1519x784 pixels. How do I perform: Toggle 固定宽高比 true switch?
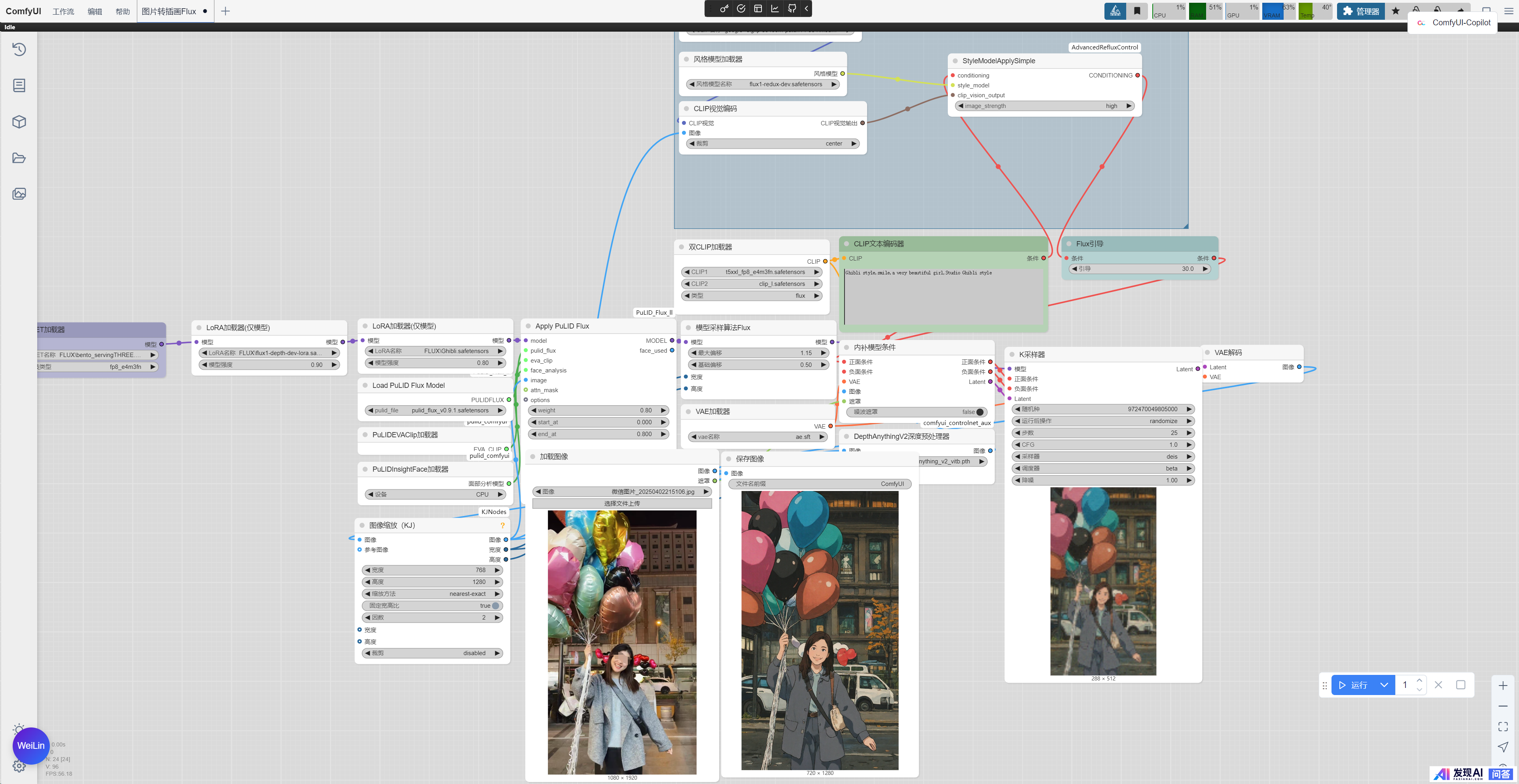[432, 605]
